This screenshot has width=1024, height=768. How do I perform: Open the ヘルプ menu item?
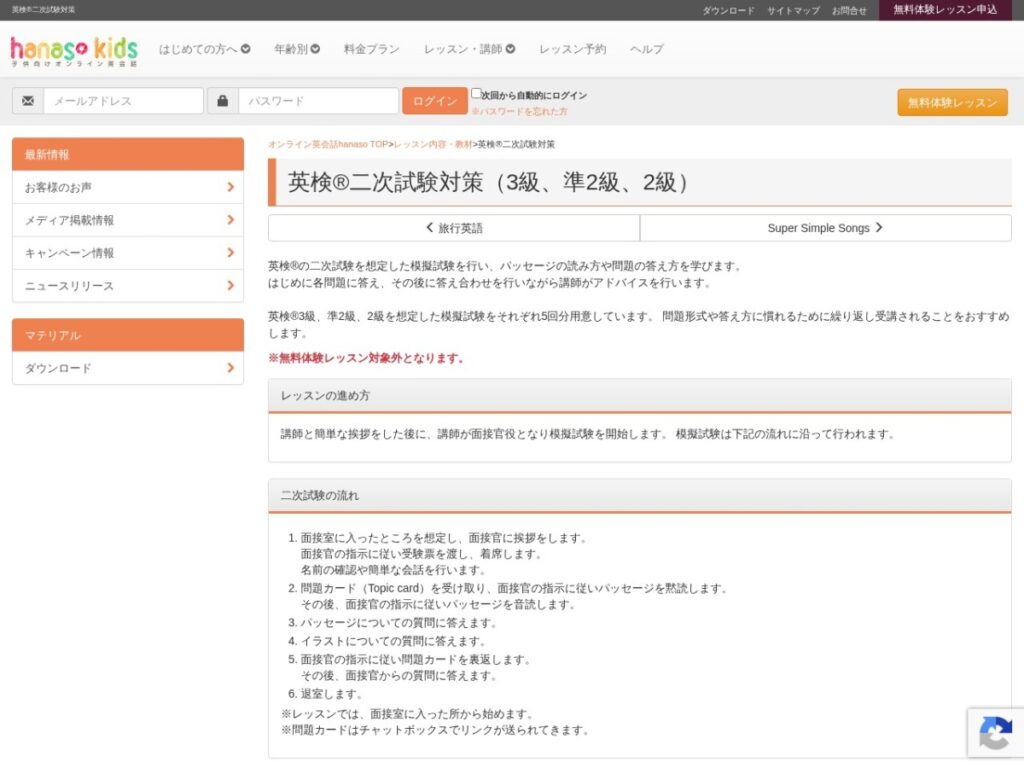(647, 49)
